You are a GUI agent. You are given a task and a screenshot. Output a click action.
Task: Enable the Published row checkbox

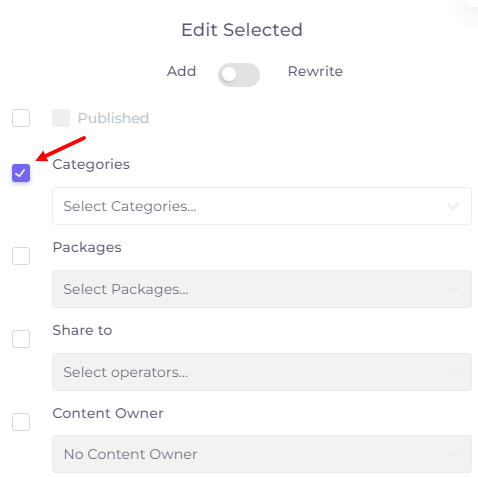pyautogui.click(x=21, y=118)
